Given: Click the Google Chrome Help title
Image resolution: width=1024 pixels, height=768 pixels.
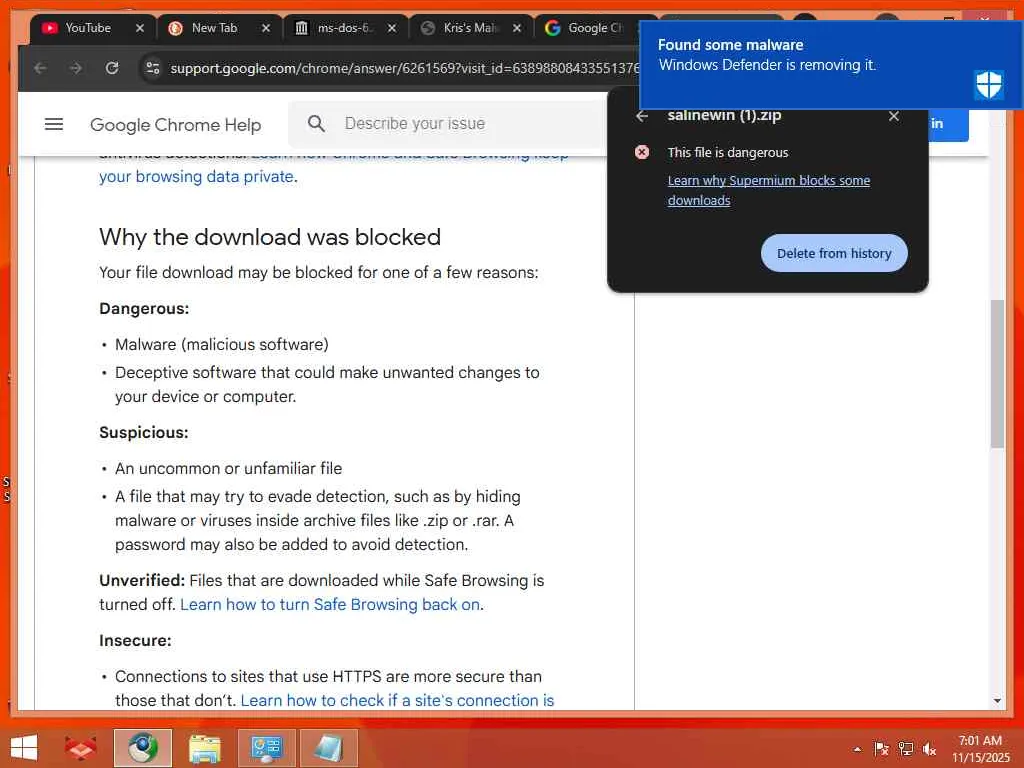Looking at the screenshot, I should [176, 125].
